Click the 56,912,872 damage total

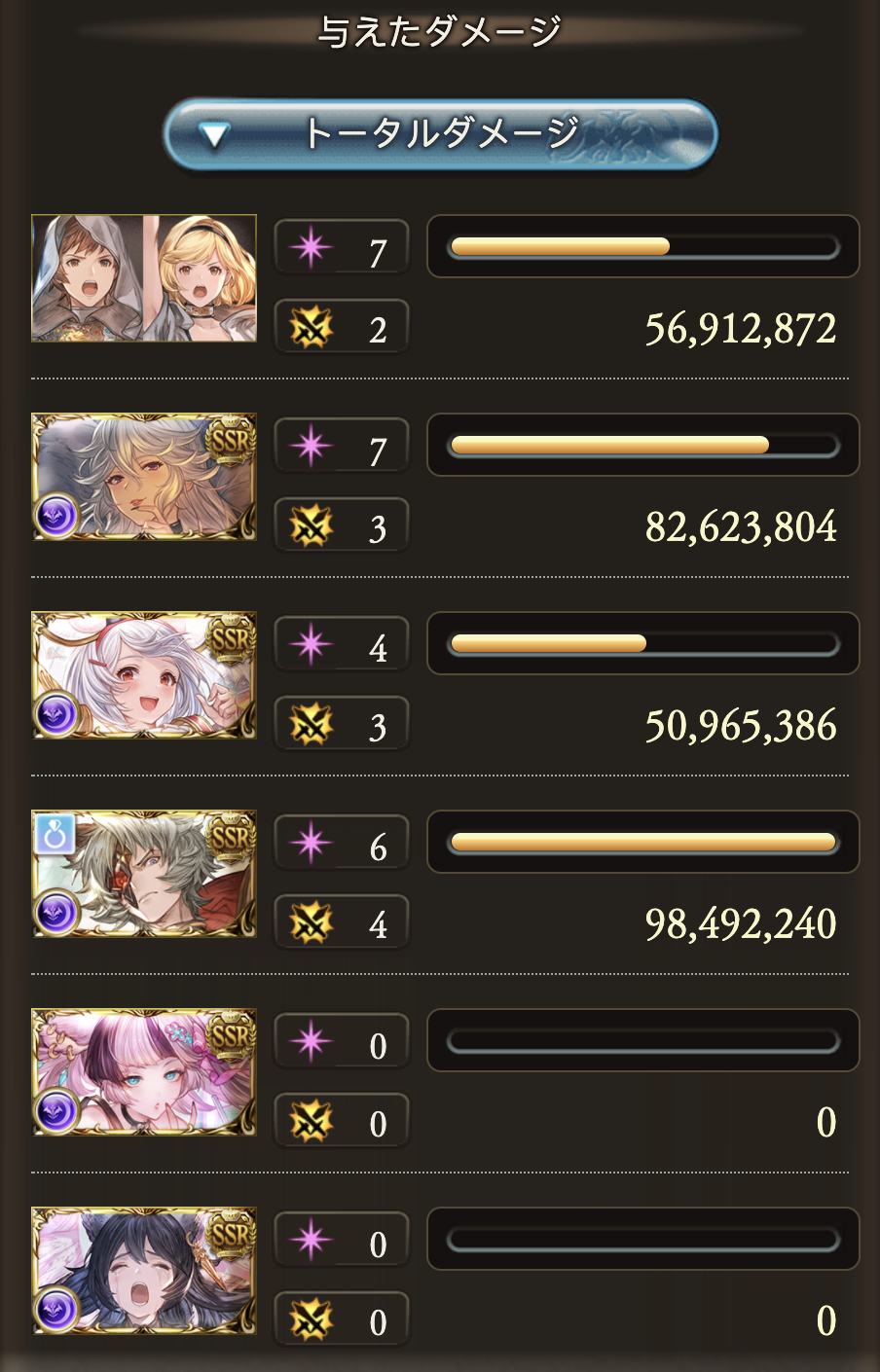pyautogui.click(x=741, y=329)
